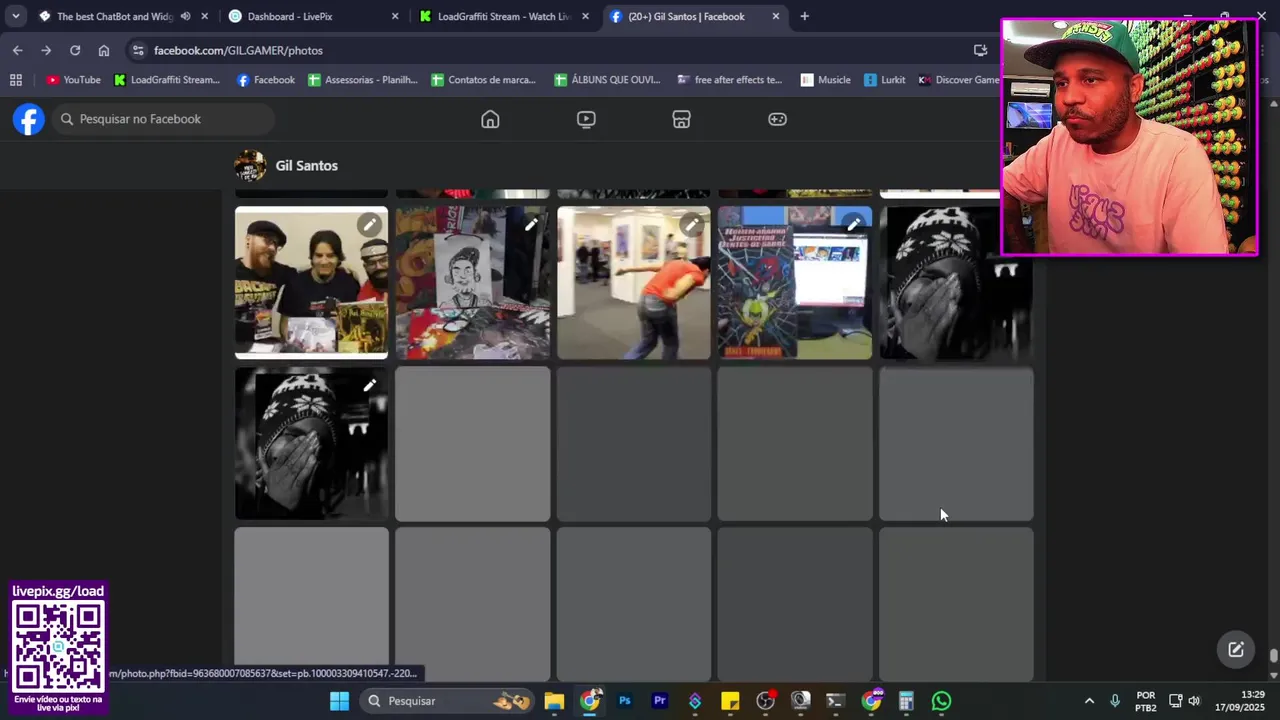Open the Contatos de marca bookmark
Viewport: 1280px width, 720px height.
tap(483, 80)
